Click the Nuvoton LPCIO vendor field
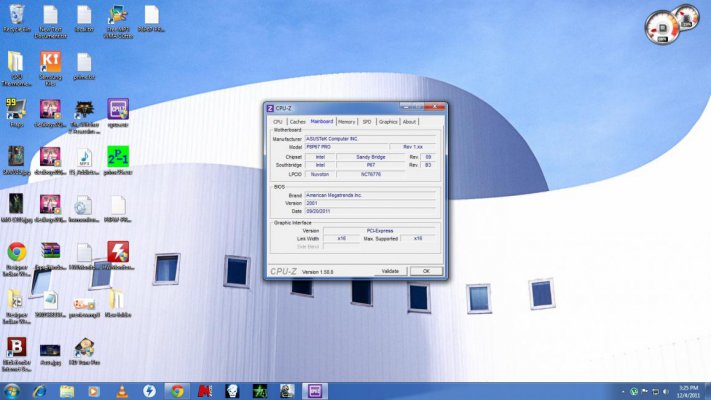 (x=320, y=174)
